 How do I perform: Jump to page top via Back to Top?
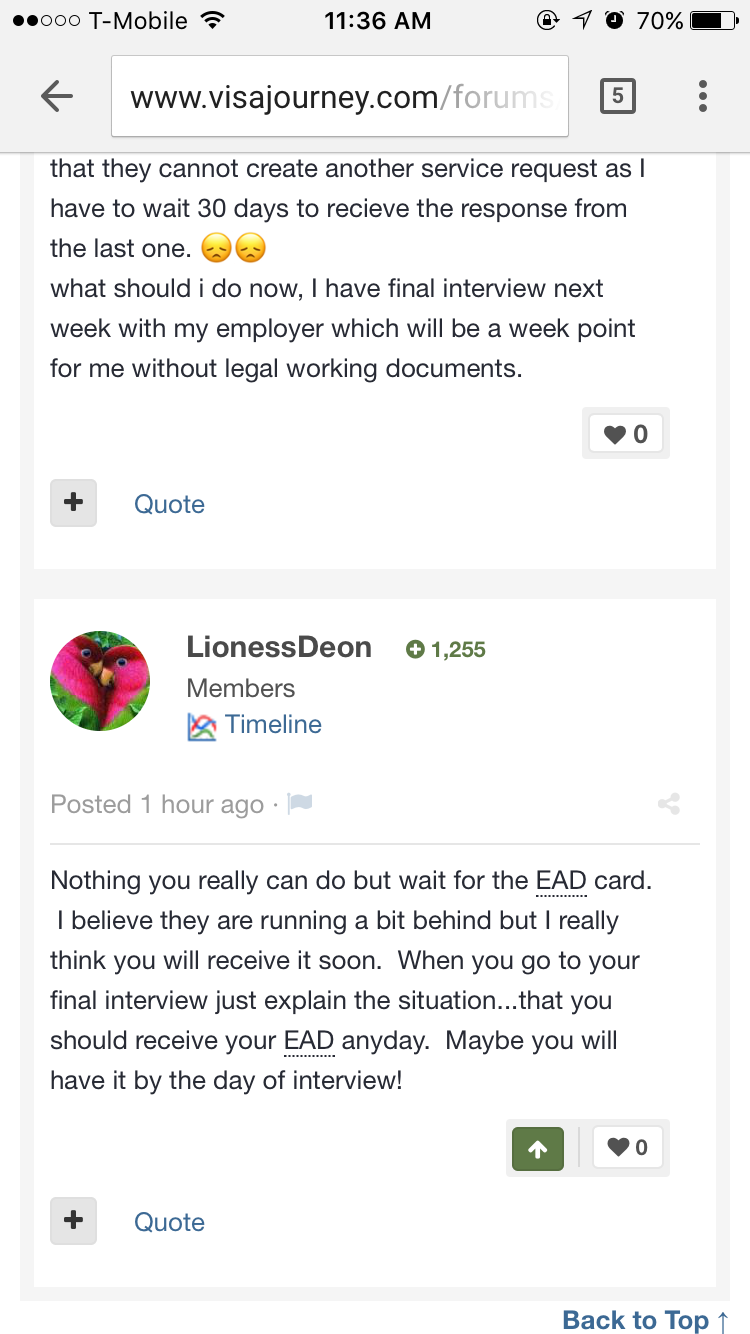coord(645,1320)
